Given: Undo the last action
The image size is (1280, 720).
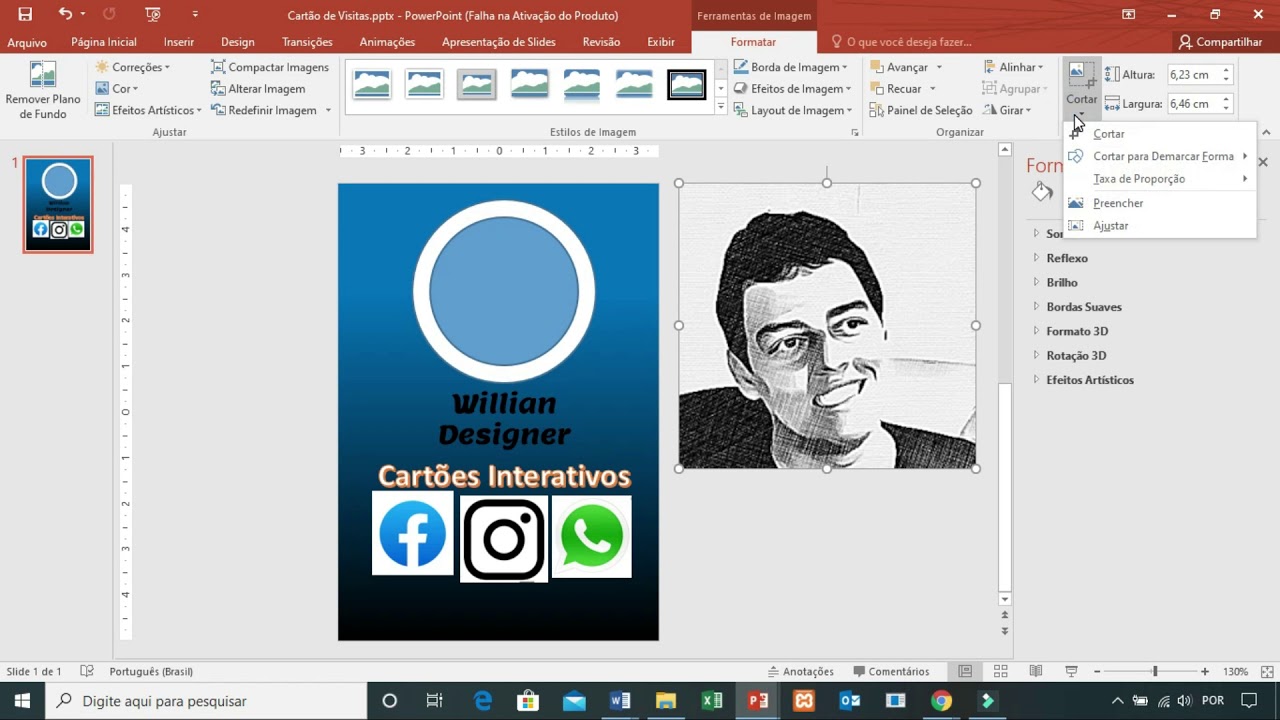Looking at the screenshot, I should click(x=65, y=15).
